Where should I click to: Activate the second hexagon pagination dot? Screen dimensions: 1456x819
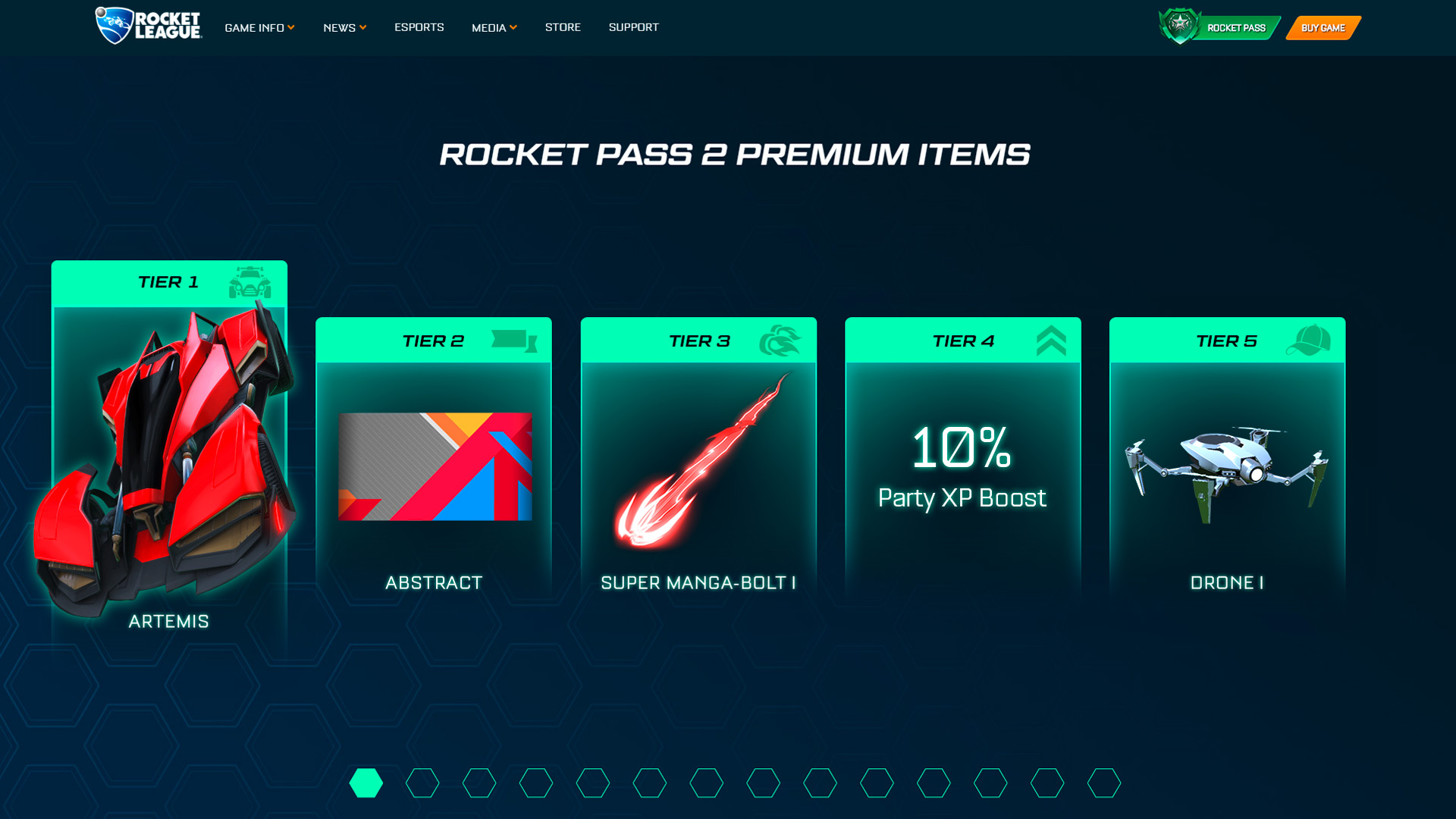pos(422,783)
